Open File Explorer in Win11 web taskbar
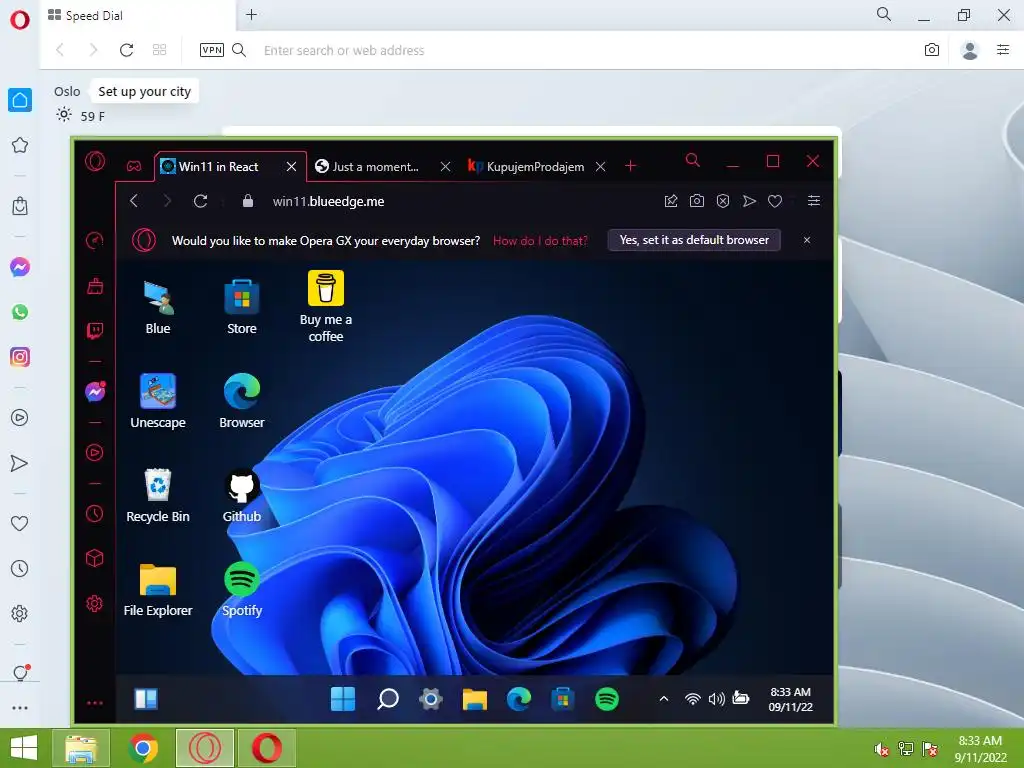This screenshot has width=1024, height=768. coord(475,699)
